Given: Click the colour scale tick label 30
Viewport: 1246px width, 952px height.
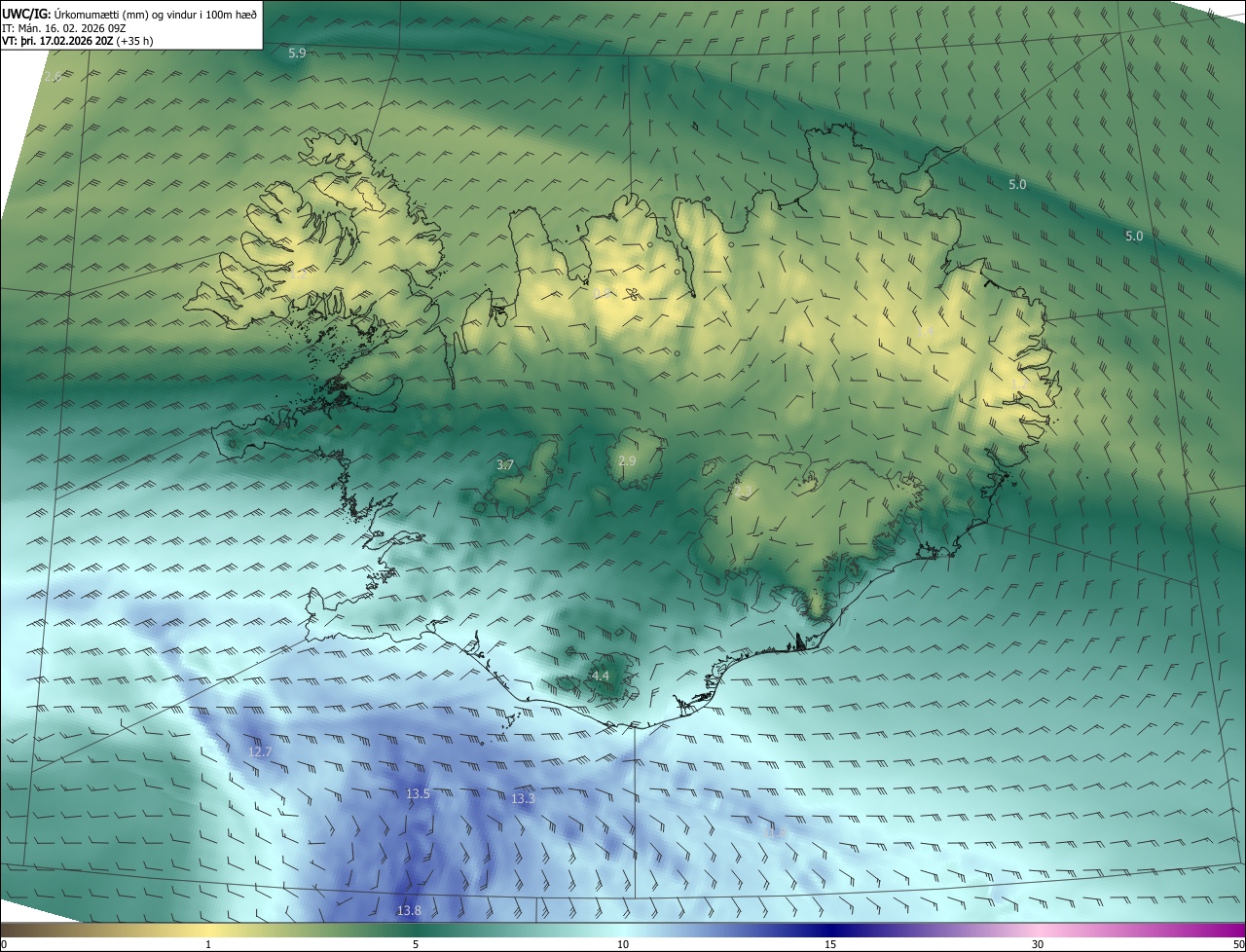Looking at the screenshot, I should (x=1038, y=944).
